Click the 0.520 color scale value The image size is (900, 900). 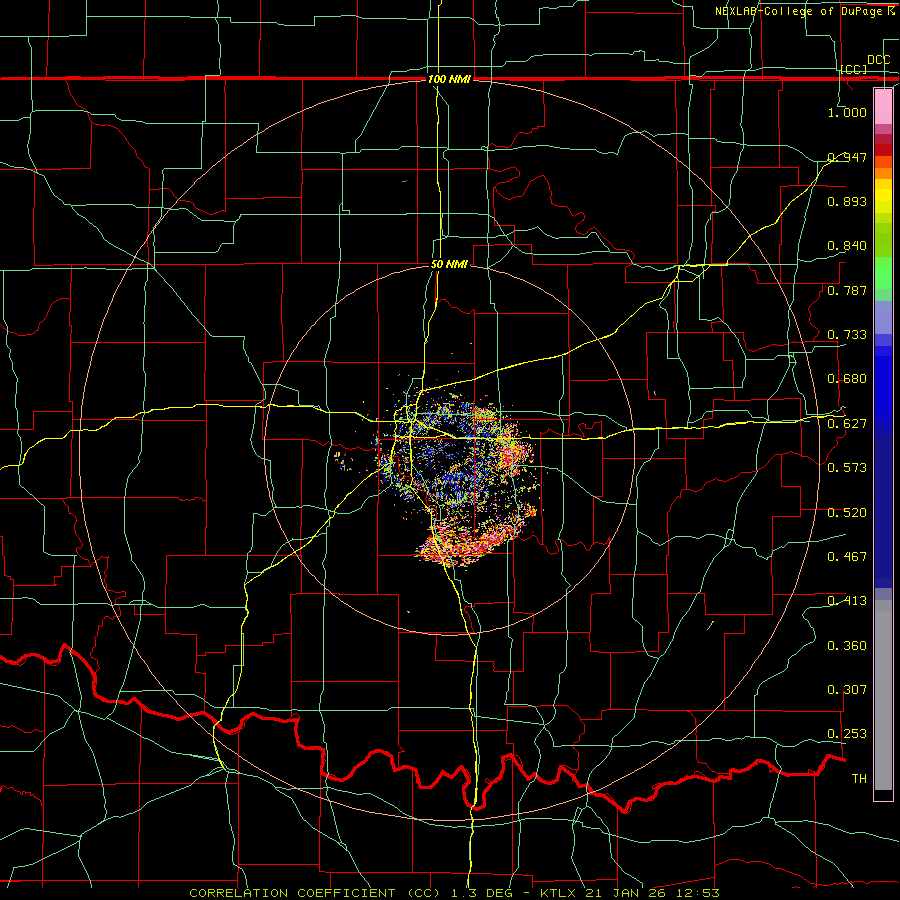[847, 513]
